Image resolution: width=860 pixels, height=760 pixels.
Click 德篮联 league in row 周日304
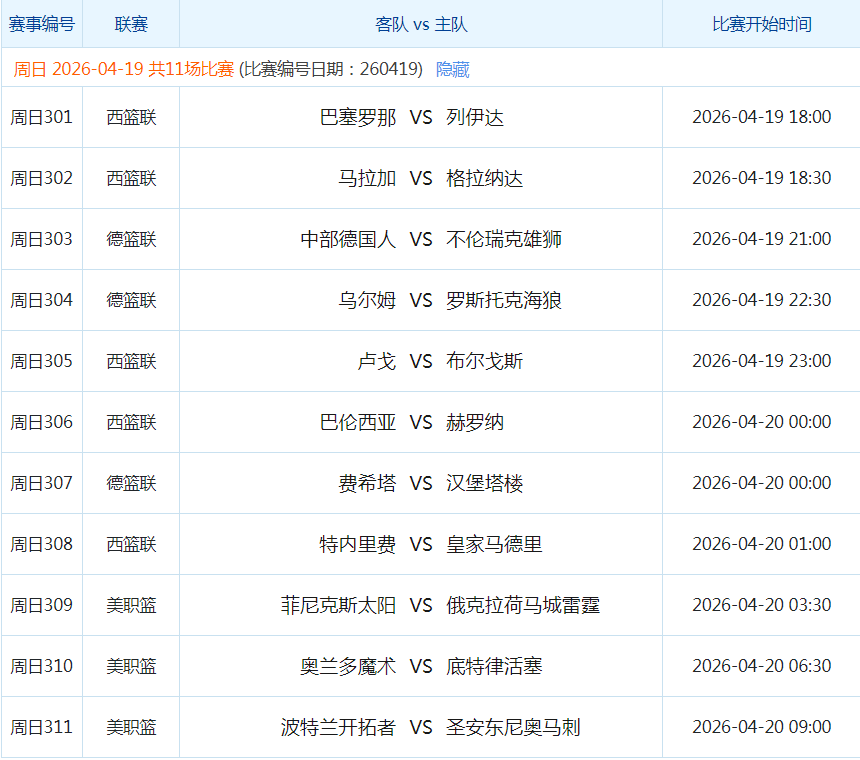131,300
